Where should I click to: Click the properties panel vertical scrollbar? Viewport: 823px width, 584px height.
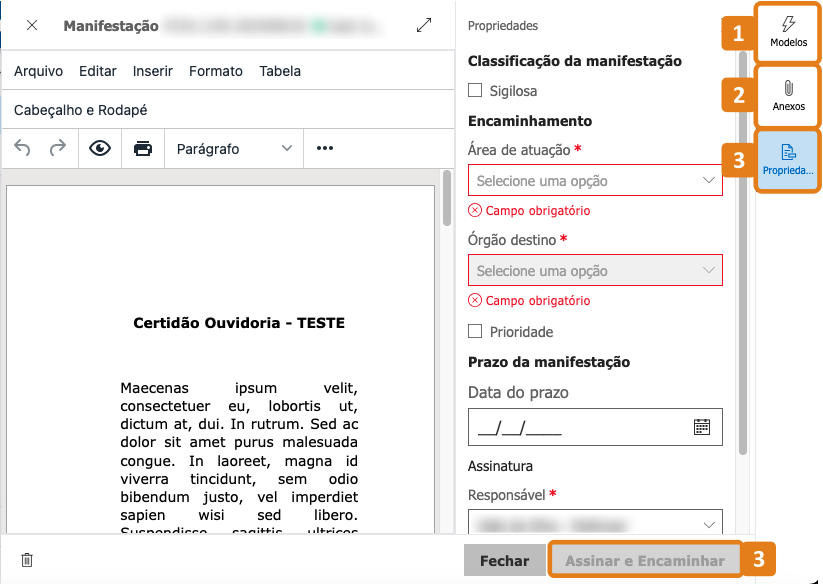(x=743, y=253)
